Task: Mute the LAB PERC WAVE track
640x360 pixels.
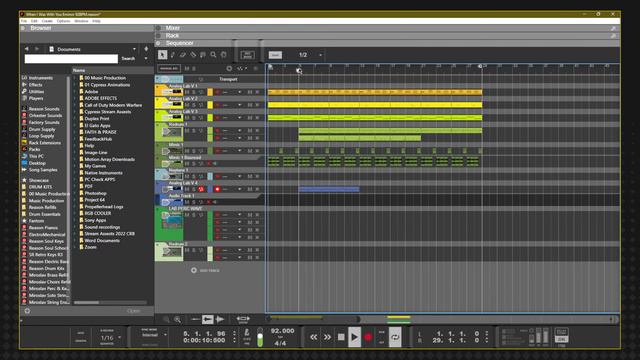Action: [x=187, y=215]
